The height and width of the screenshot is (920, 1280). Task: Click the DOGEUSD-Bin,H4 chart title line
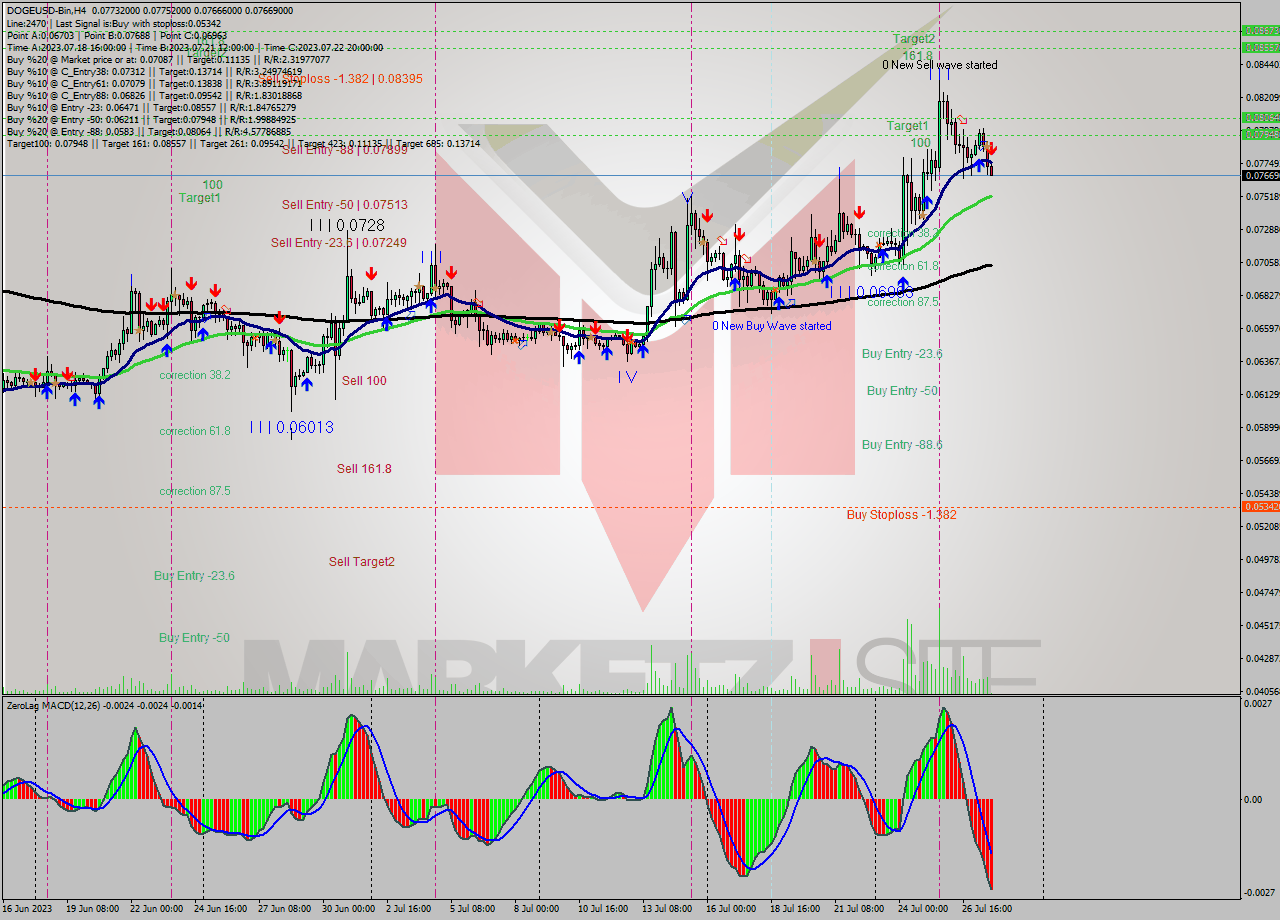click(x=150, y=10)
